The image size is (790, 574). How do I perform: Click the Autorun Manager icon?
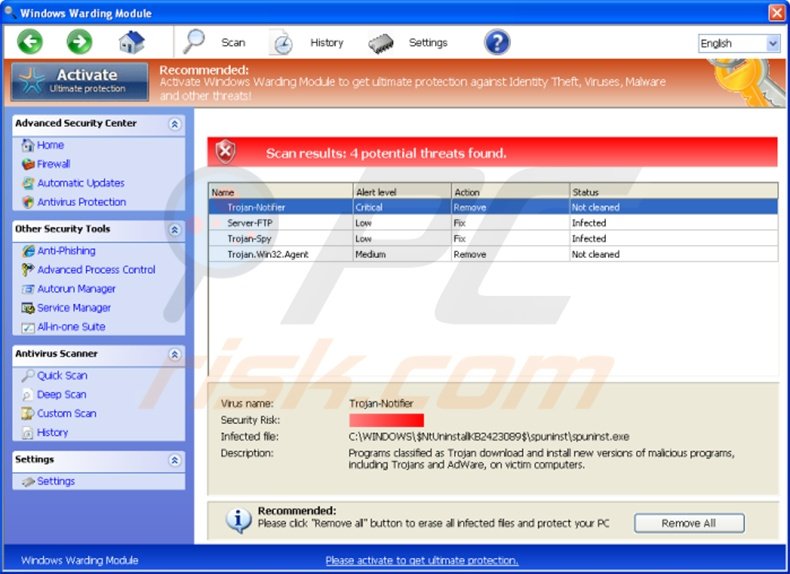coord(28,289)
